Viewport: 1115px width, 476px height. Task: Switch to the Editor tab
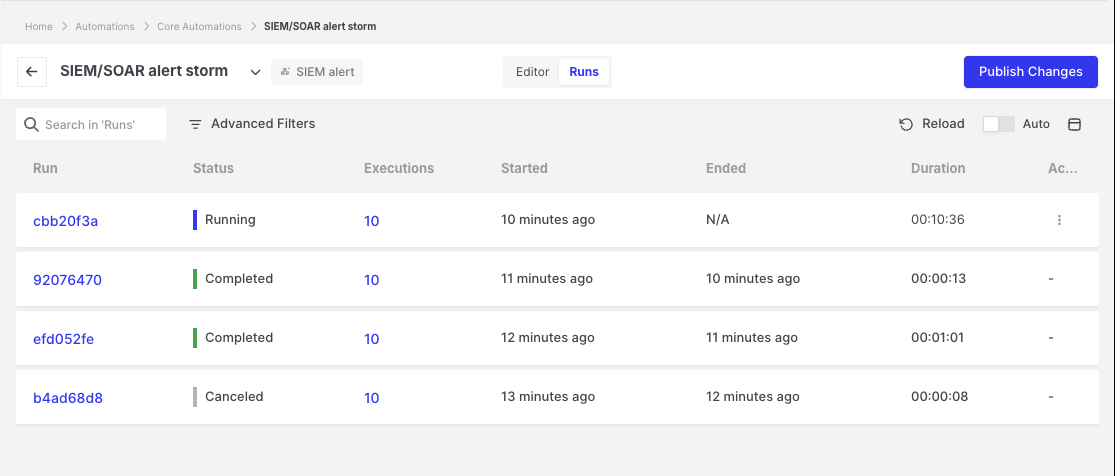(533, 72)
